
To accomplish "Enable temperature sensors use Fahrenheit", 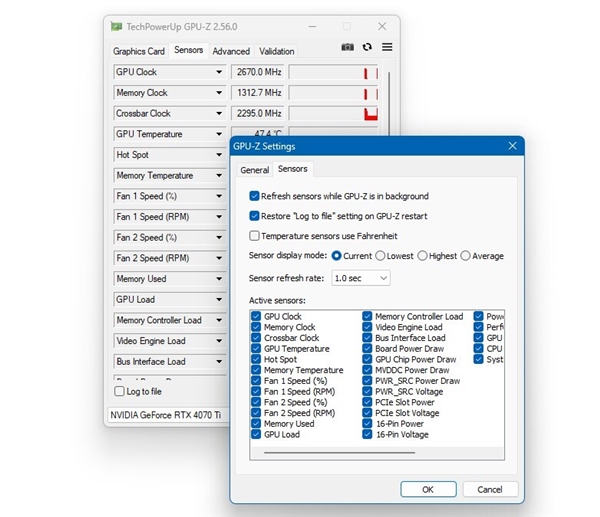I will point(254,236).
